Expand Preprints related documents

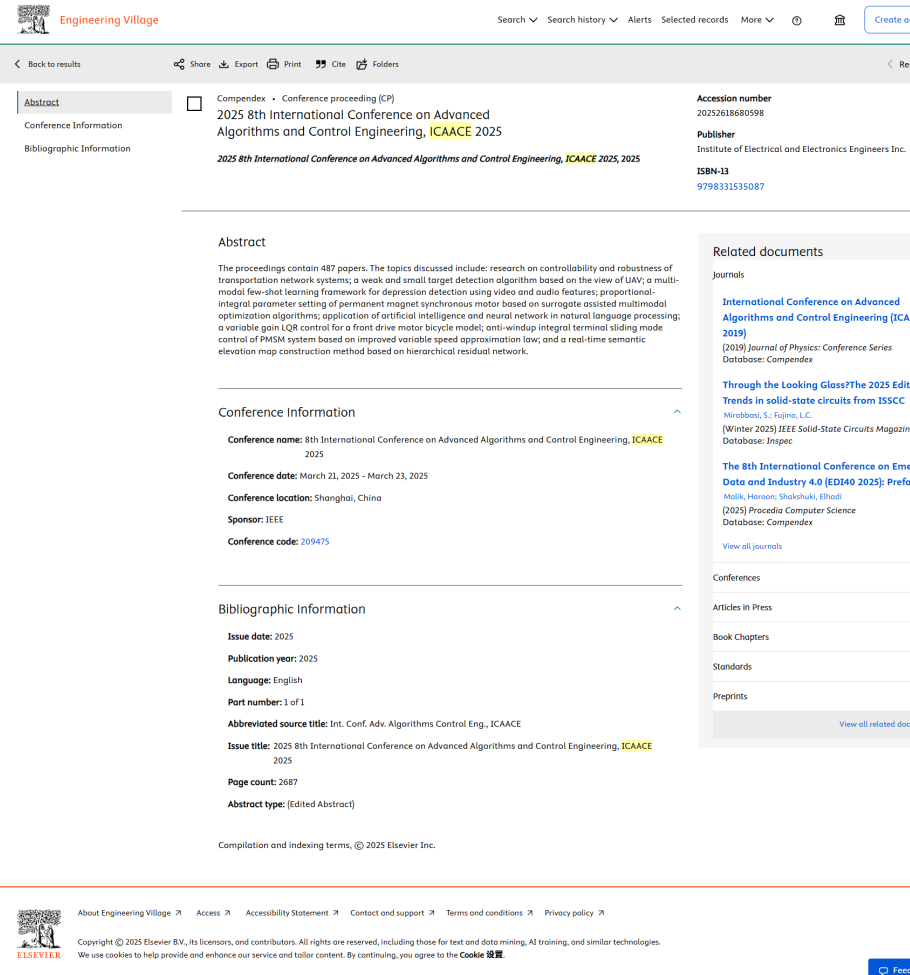(x=811, y=696)
